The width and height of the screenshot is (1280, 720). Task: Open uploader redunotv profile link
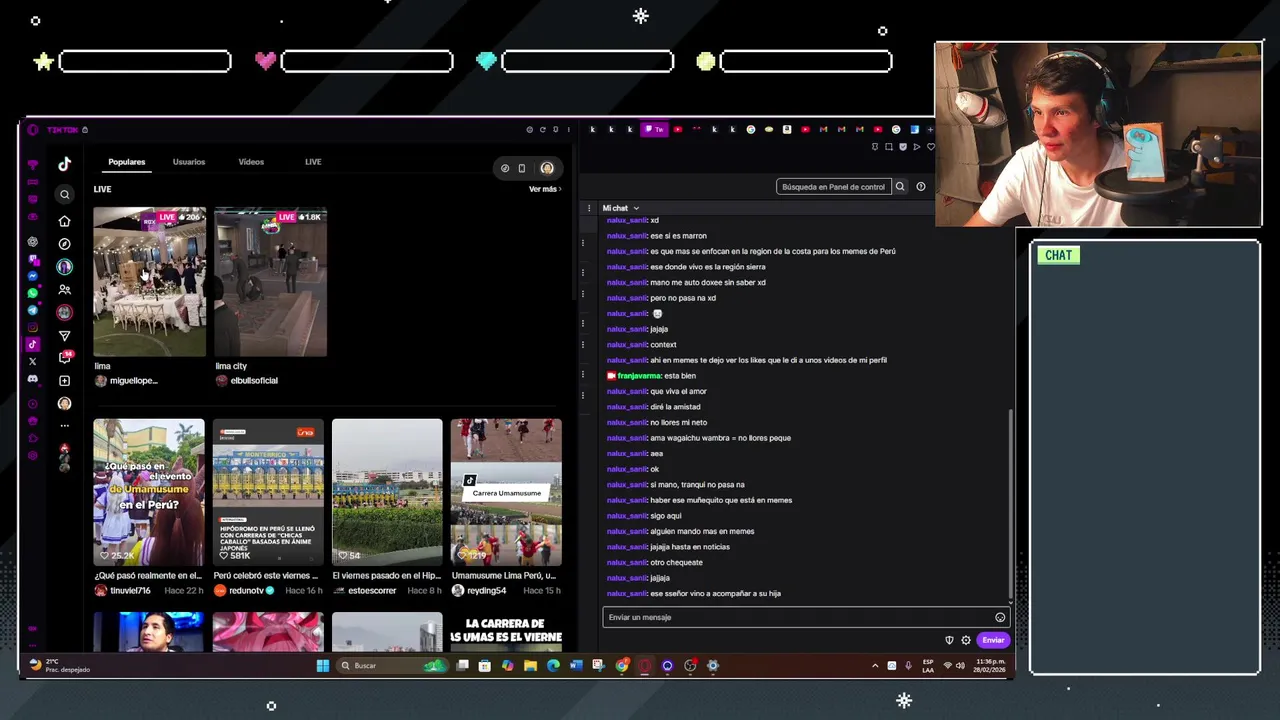click(x=247, y=591)
